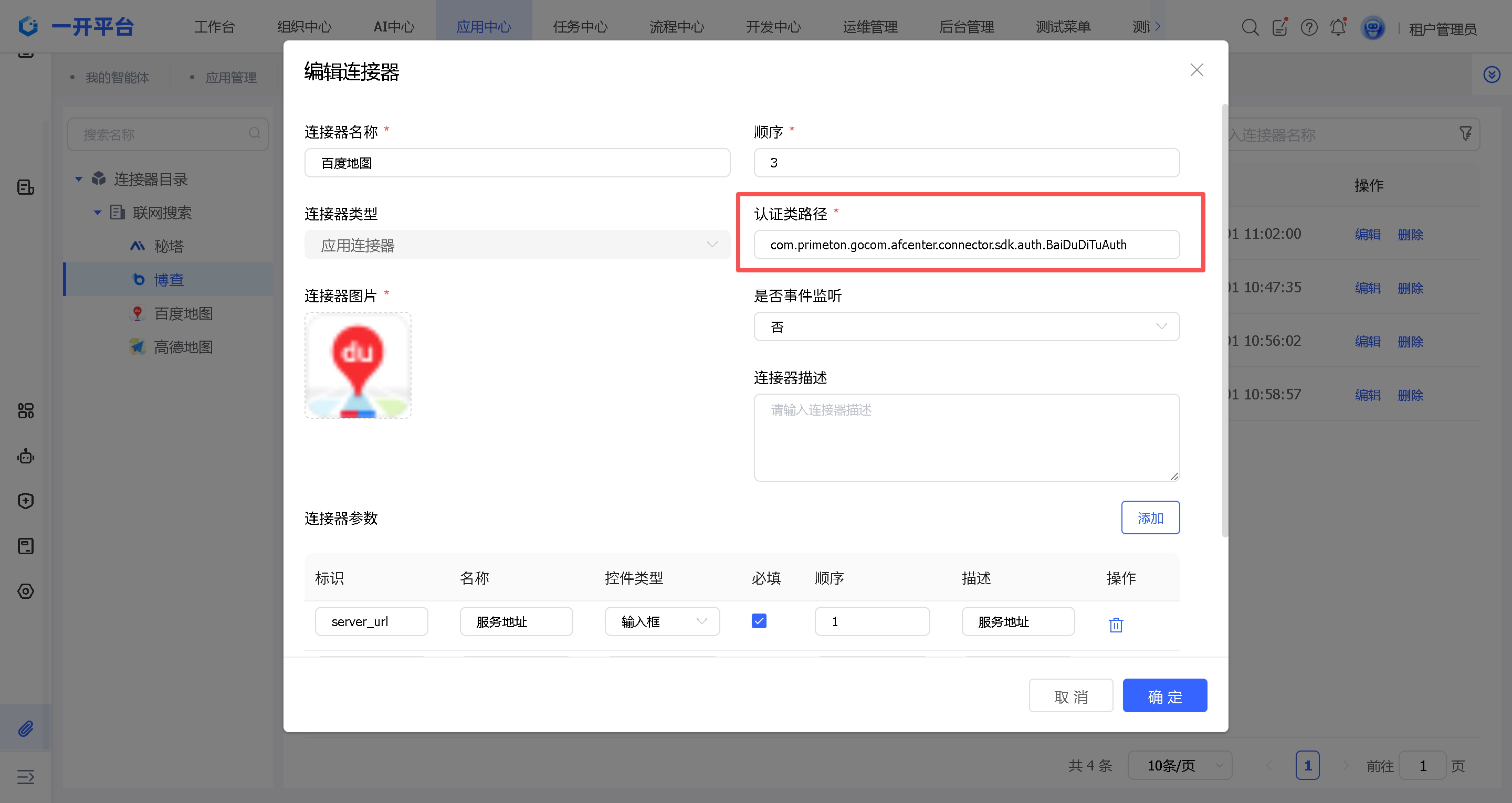Click the 添加 button for connector parameters
Image resolution: width=1512 pixels, height=803 pixels.
1150,517
